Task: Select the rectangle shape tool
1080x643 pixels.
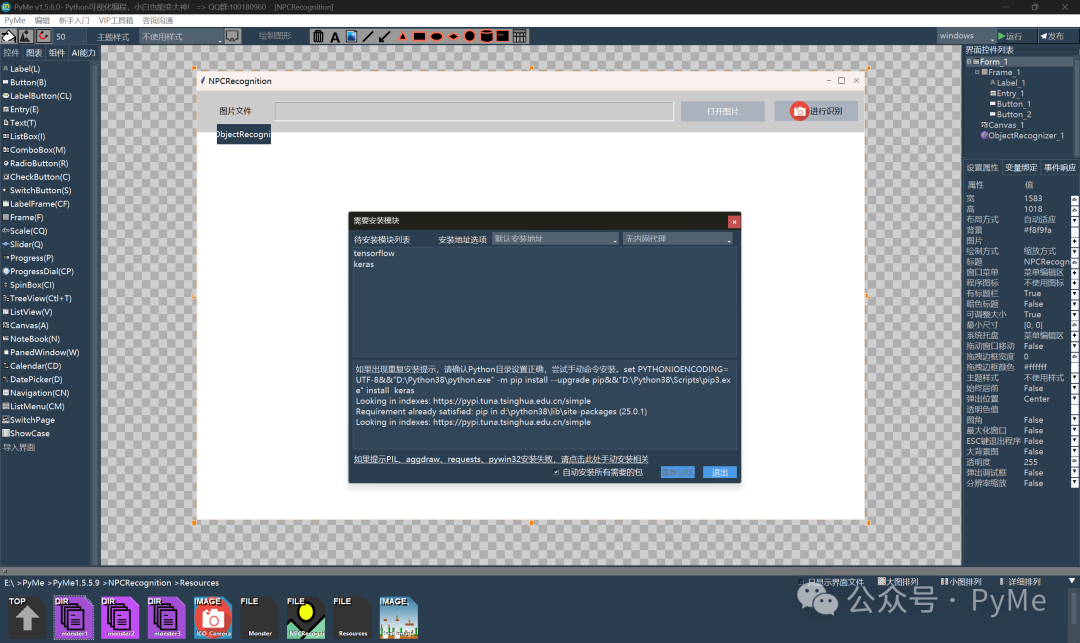Action: pos(419,36)
